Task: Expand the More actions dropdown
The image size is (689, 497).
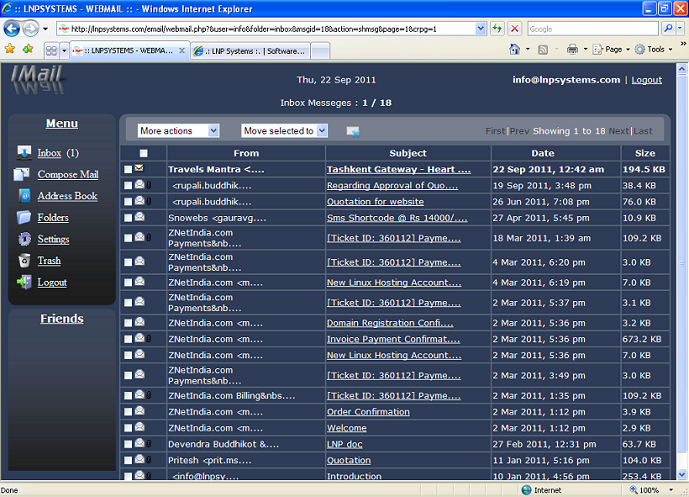Action: [x=178, y=131]
